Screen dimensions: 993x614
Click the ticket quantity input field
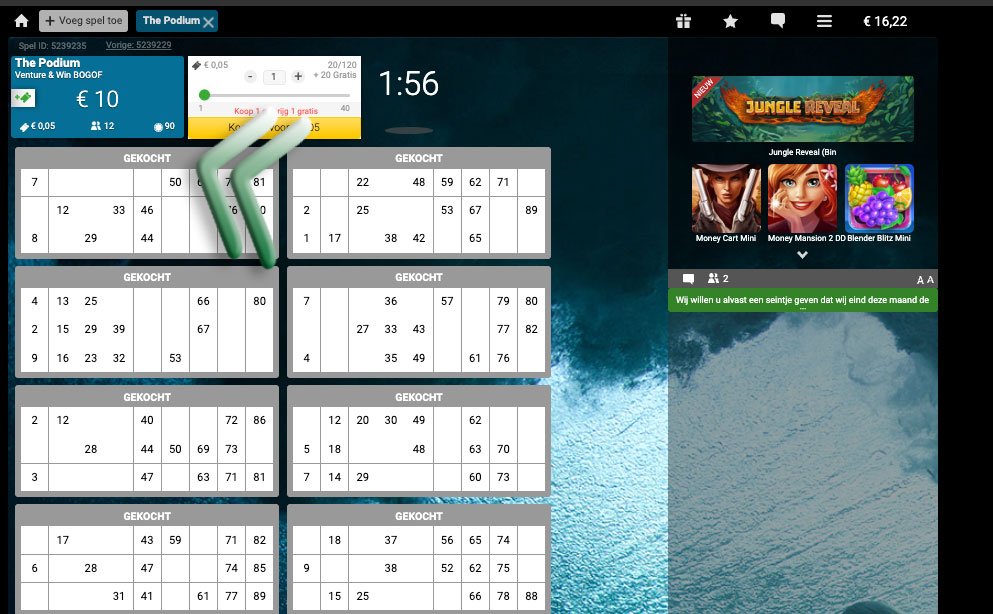point(274,77)
